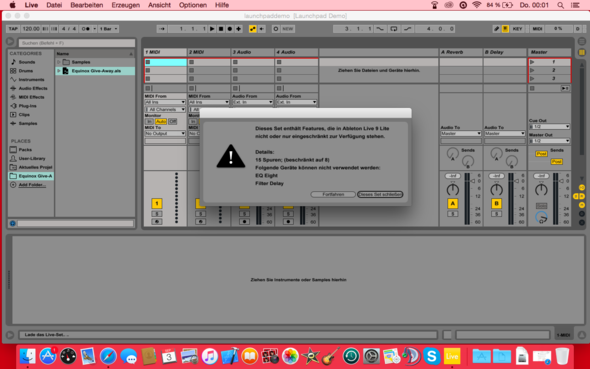Open Sounds category in browser
The image size is (590, 369).
pyautogui.click(x=27, y=62)
